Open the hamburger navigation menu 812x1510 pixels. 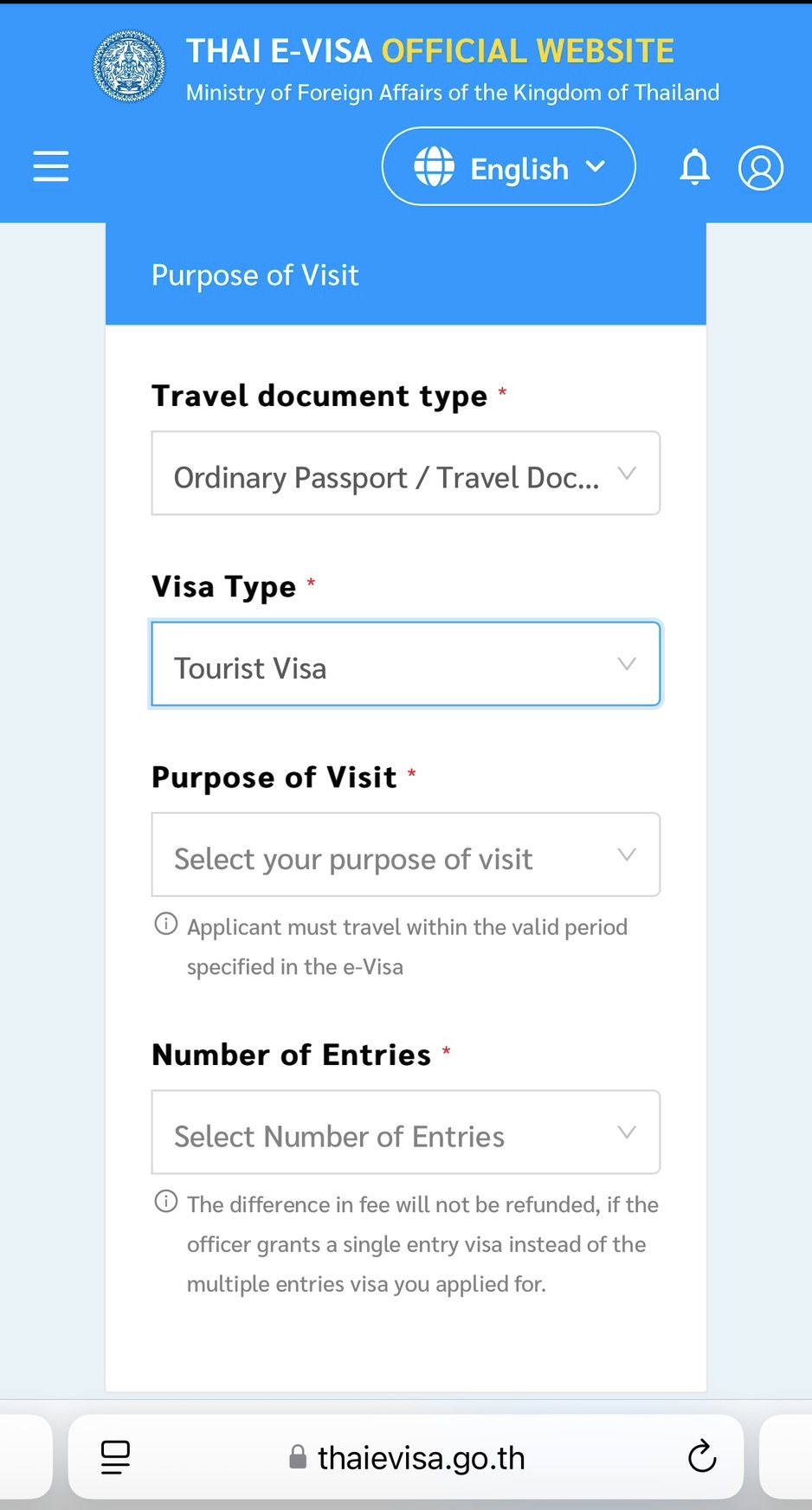[x=51, y=165]
